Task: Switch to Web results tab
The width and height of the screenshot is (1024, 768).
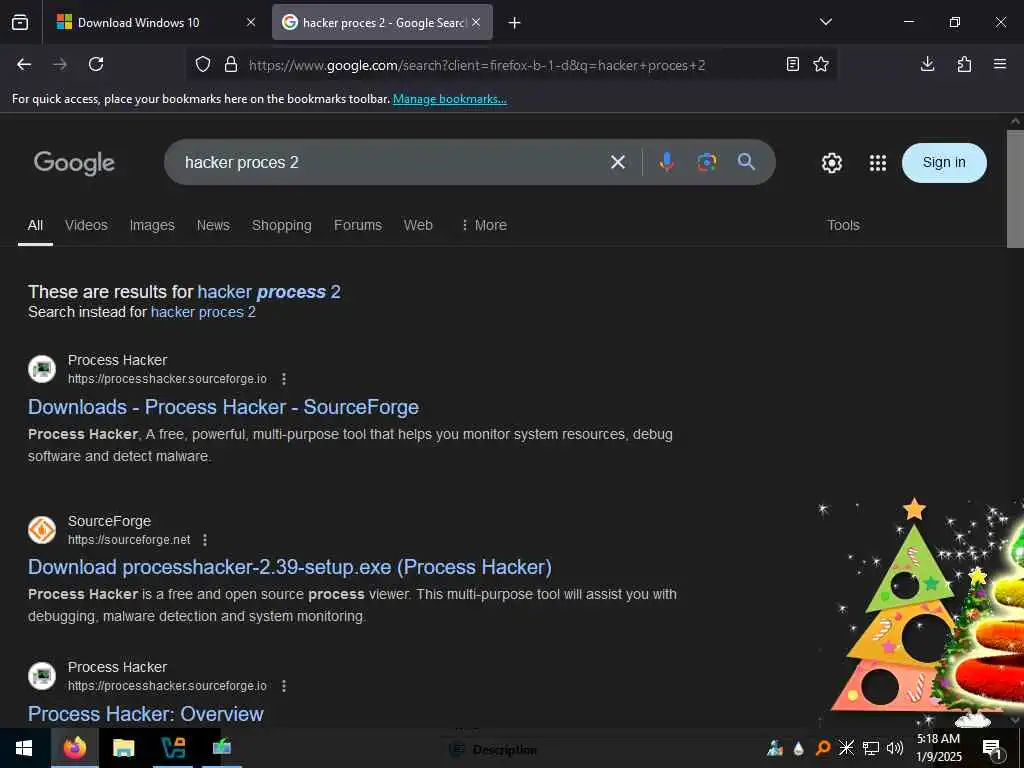Action: [418, 225]
